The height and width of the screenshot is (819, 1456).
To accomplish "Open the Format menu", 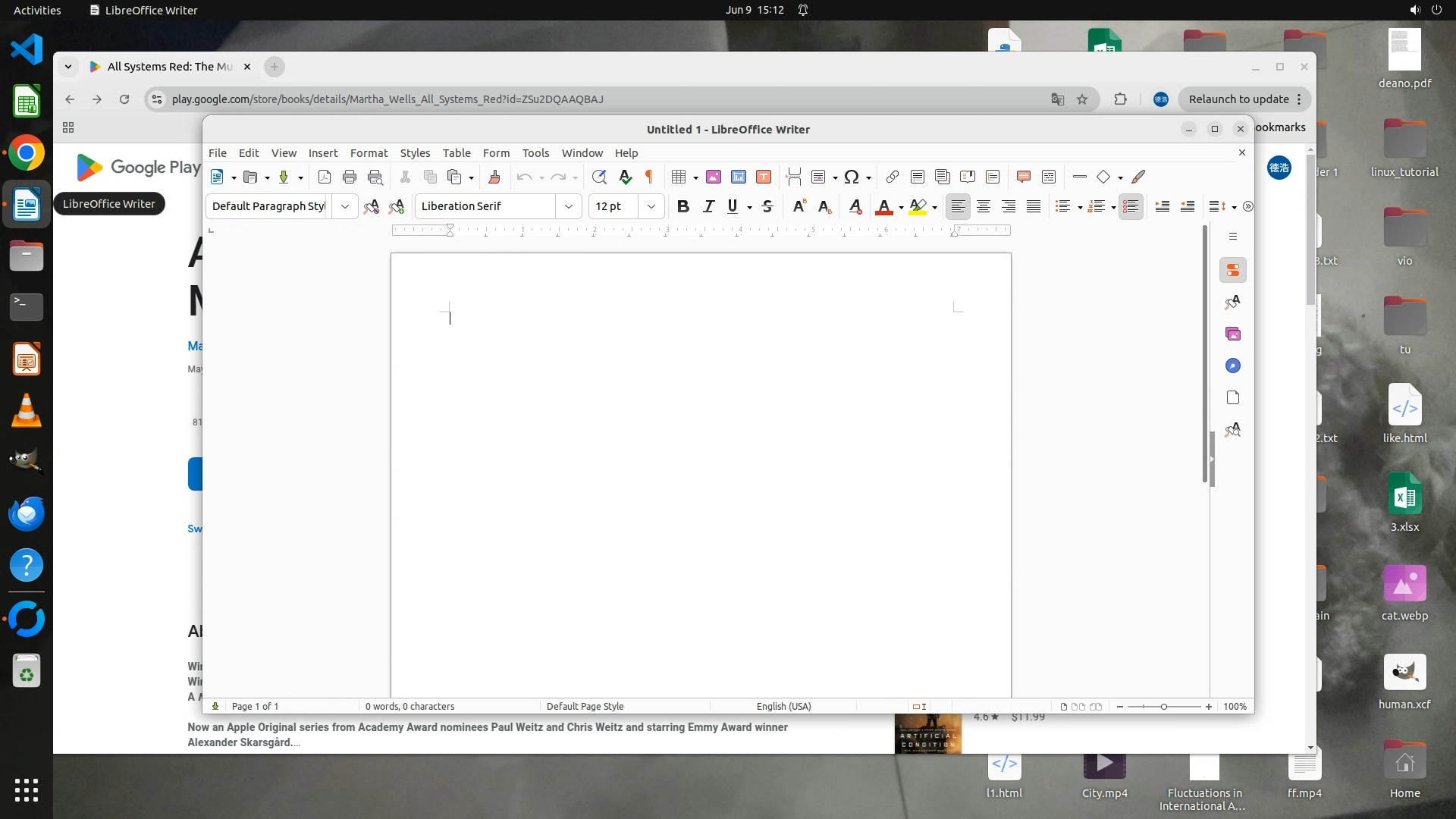I will (x=369, y=153).
